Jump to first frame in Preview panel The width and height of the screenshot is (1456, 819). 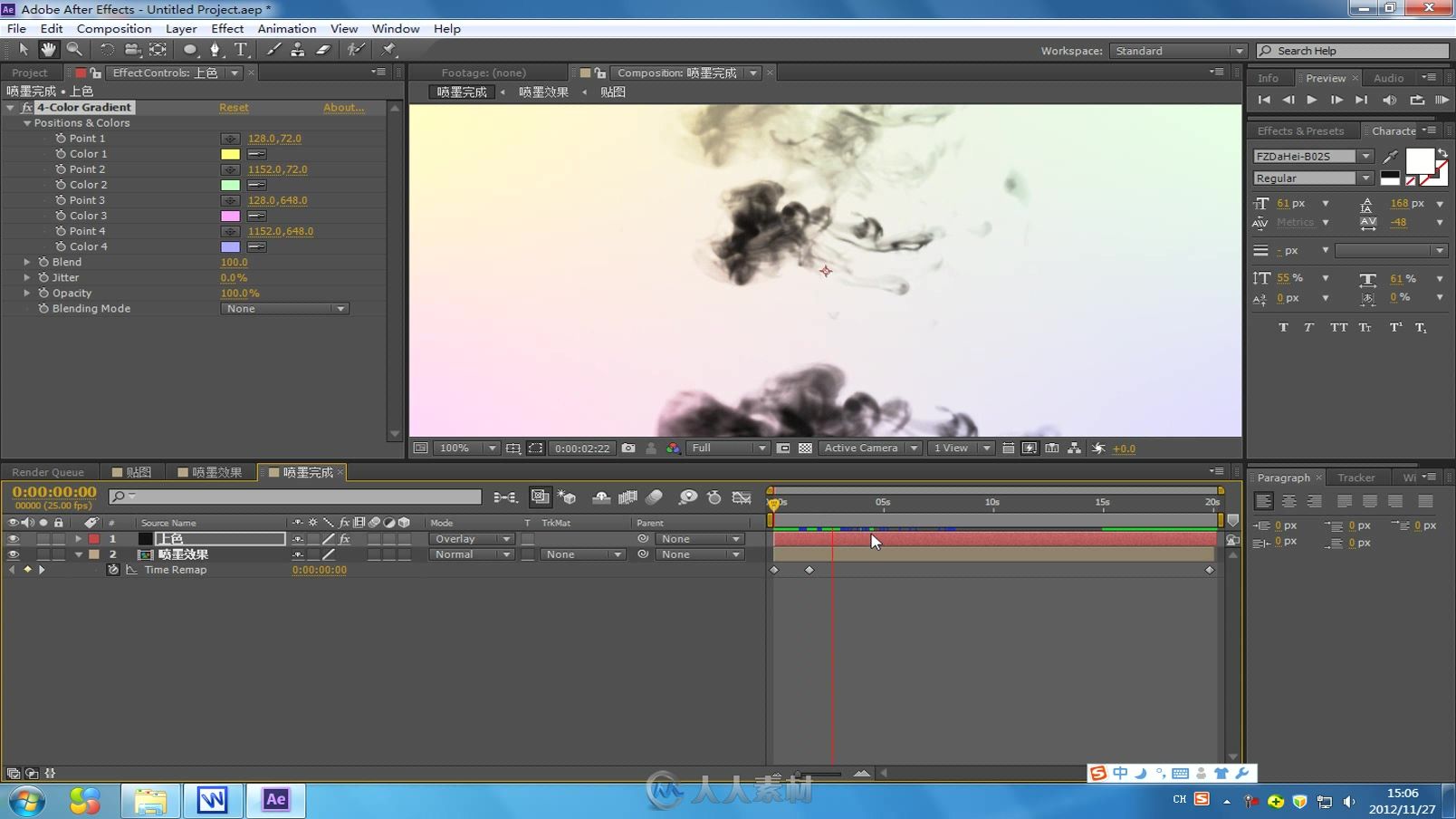coord(1264,100)
